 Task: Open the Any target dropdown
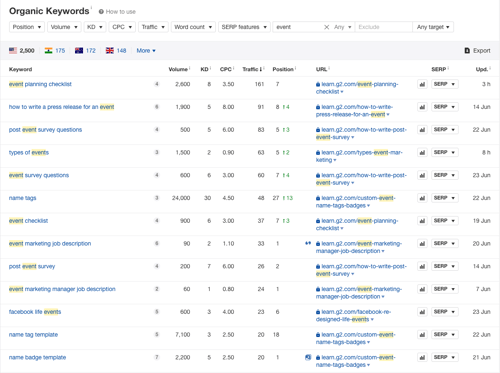[x=433, y=27]
